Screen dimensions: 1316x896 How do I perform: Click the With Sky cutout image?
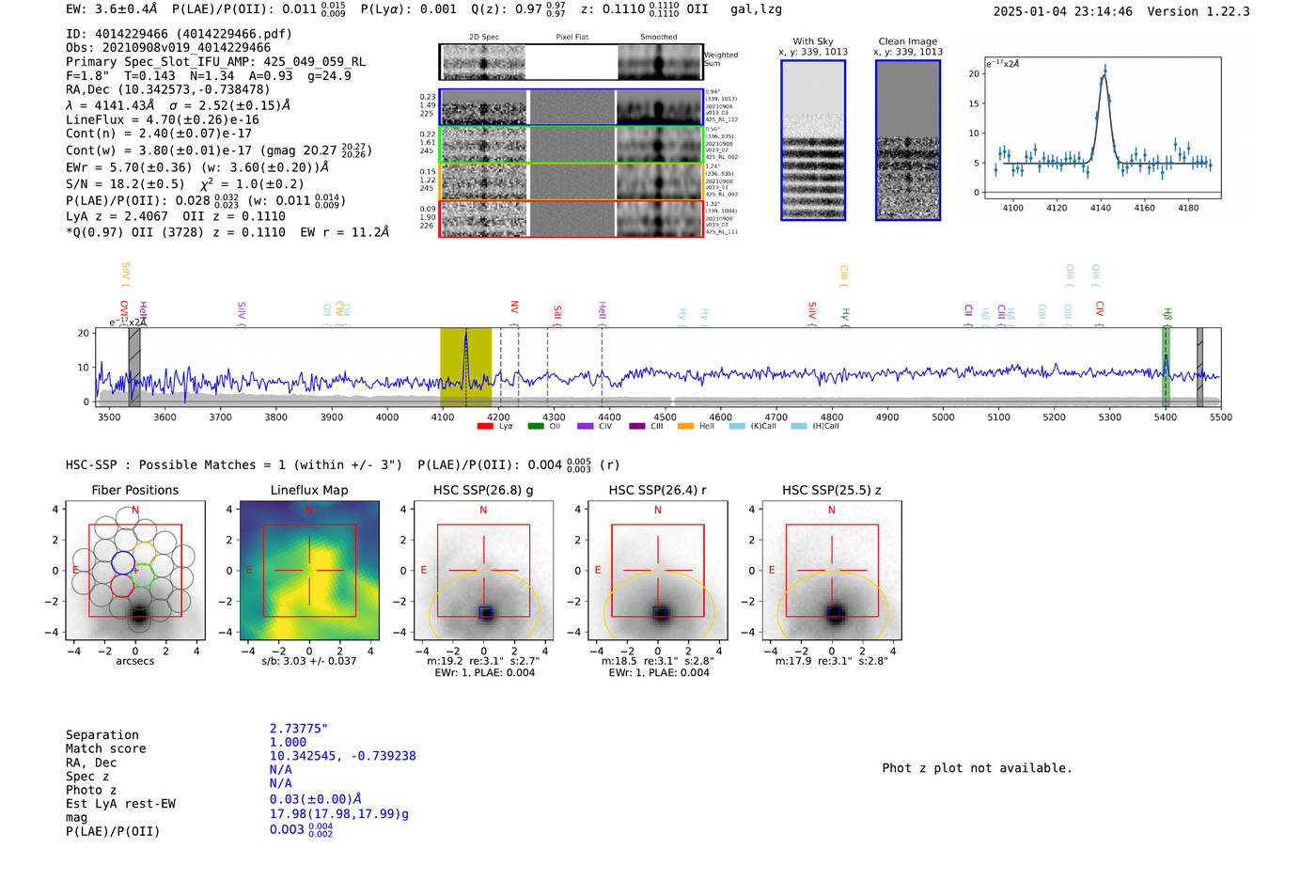(x=813, y=140)
